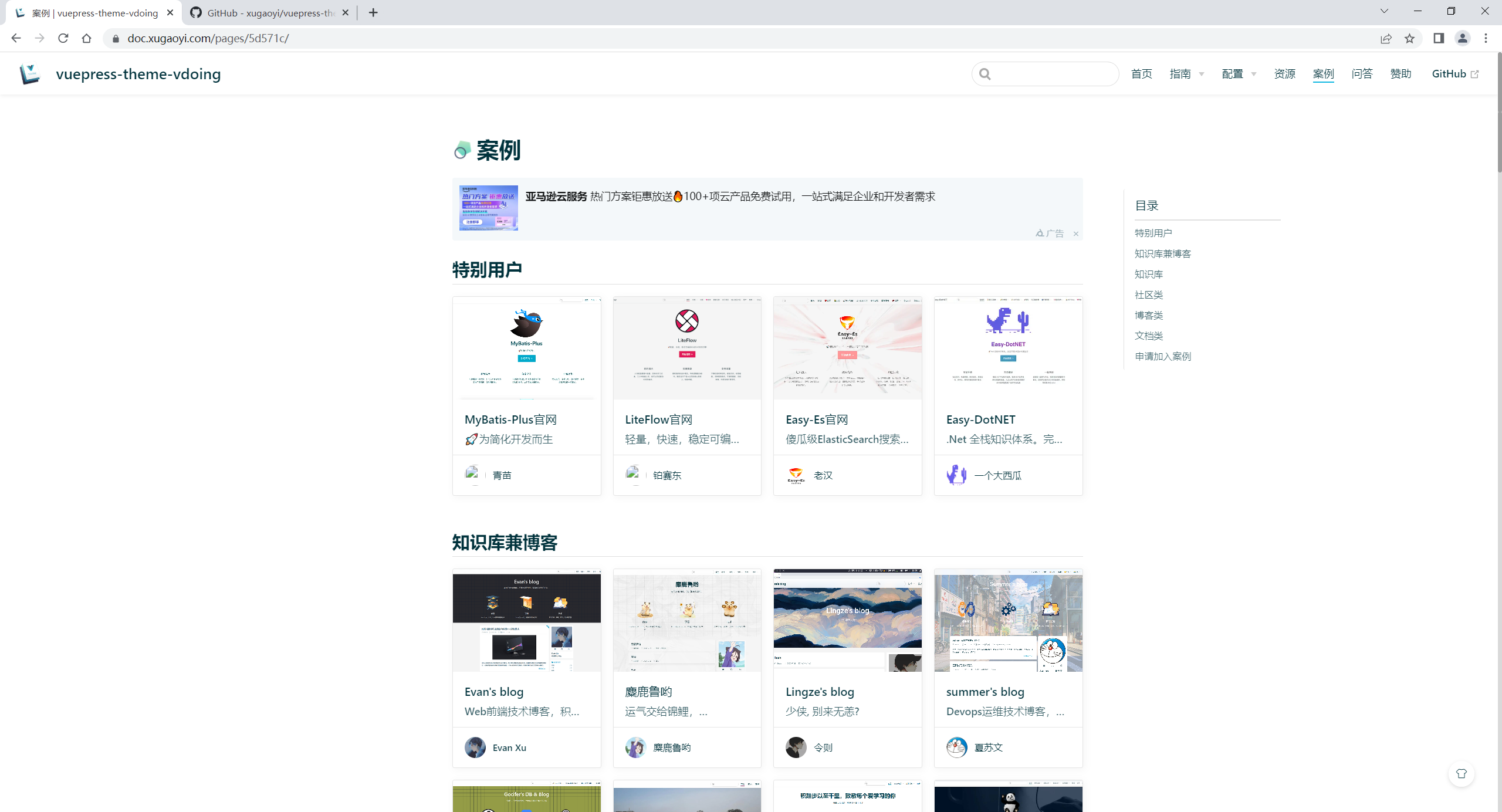Click the browser back arrow
1502x812 pixels.
coord(16,38)
